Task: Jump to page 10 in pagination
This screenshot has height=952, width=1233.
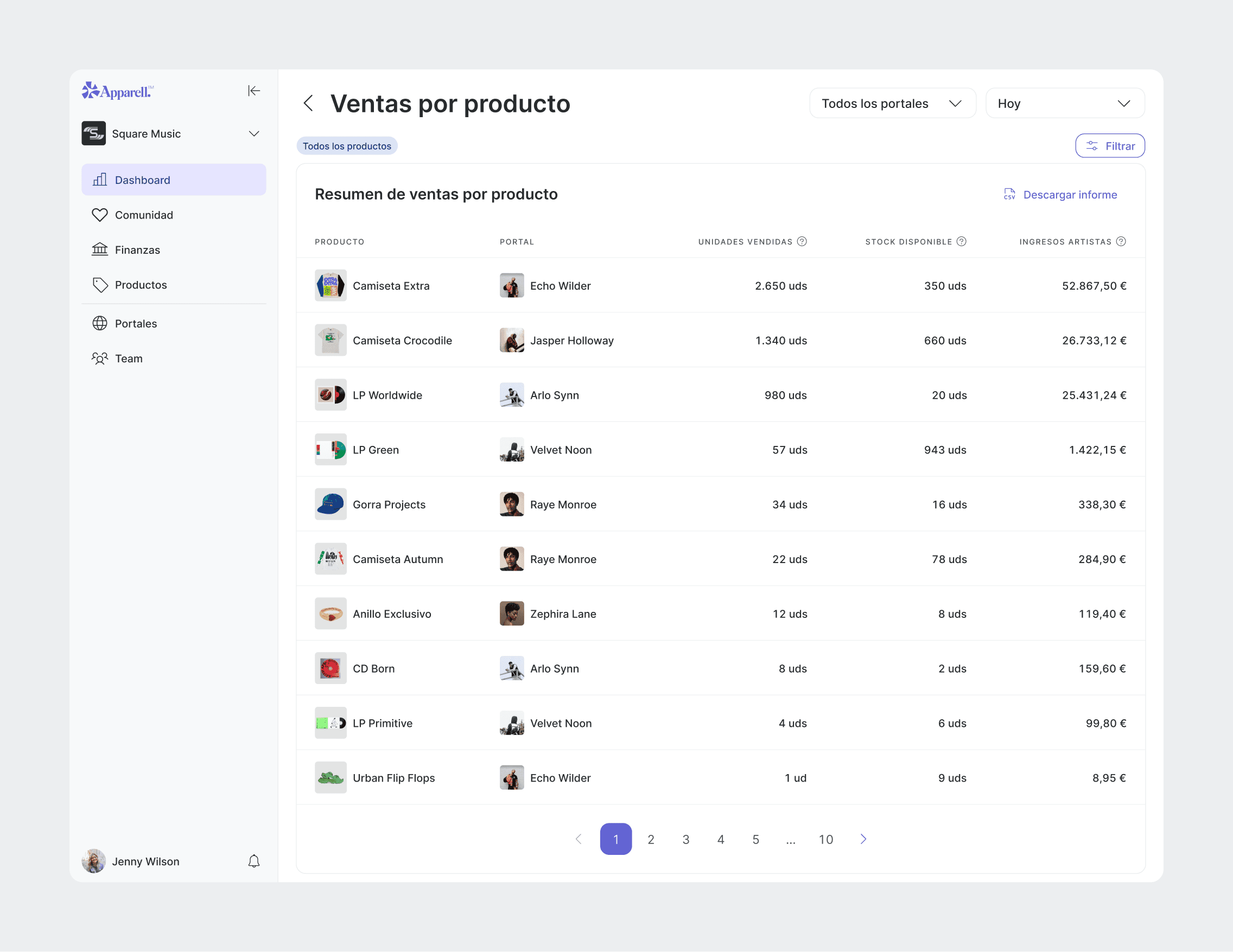Action: pos(825,839)
